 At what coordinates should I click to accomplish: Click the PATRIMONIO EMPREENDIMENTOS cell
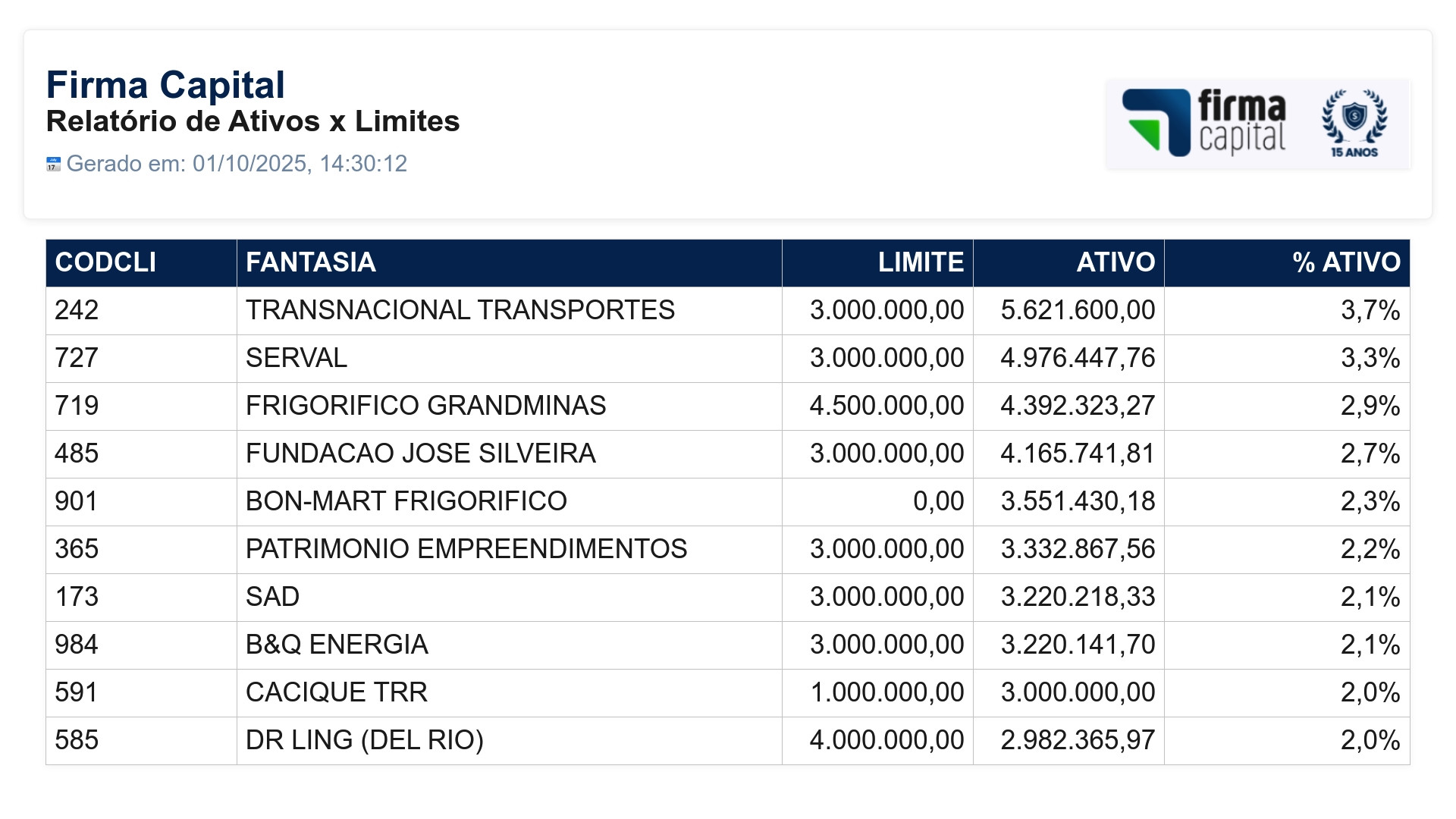(509, 549)
